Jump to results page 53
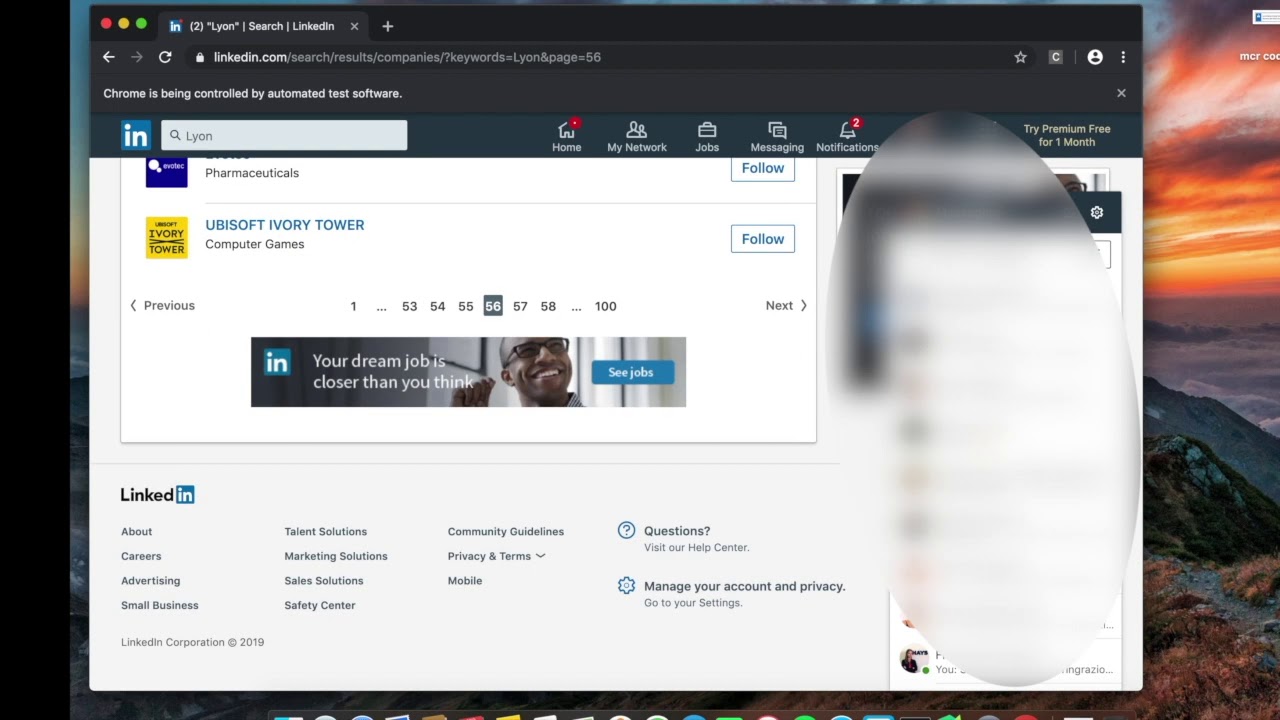 click(409, 306)
